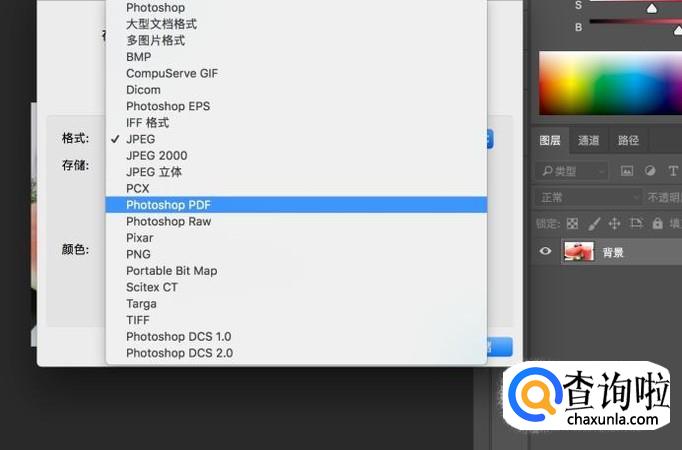The width and height of the screenshot is (682, 450).
Task: Select IFF 格式 from the list
Action: [296, 123]
